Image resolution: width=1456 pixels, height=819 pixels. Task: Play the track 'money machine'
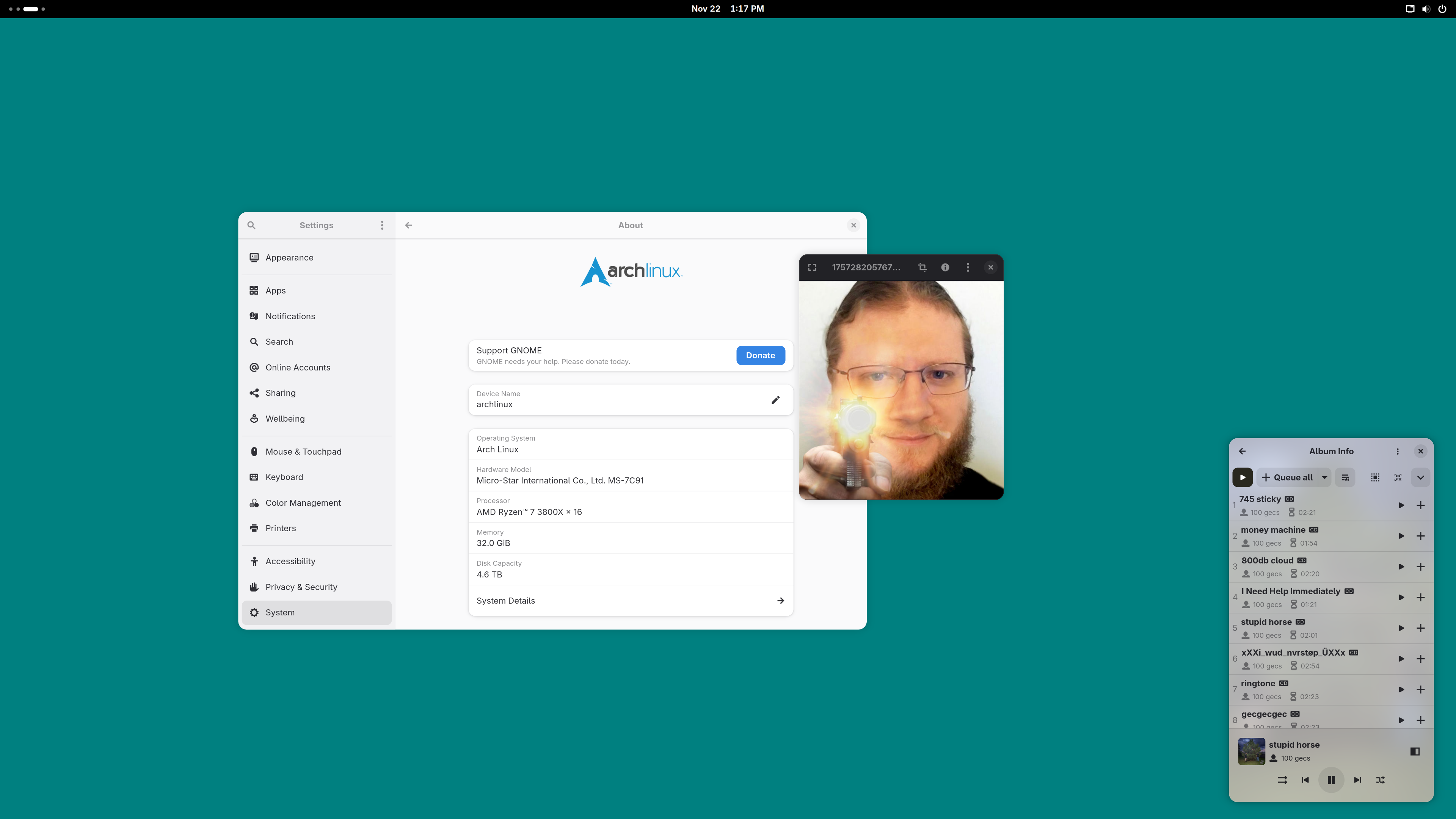[1401, 536]
